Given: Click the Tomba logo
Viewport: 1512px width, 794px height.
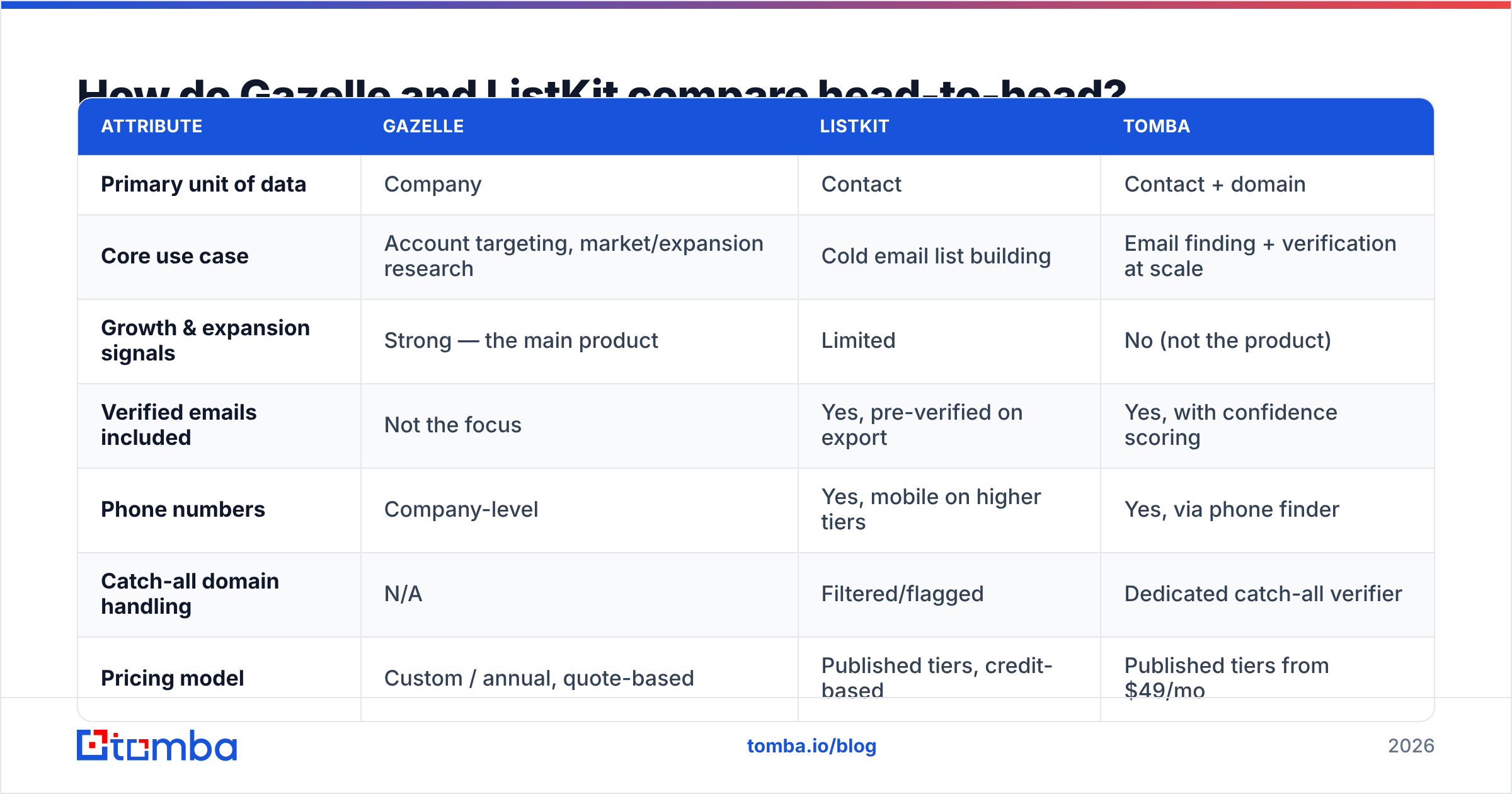Looking at the screenshot, I should [x=157, y=745].
